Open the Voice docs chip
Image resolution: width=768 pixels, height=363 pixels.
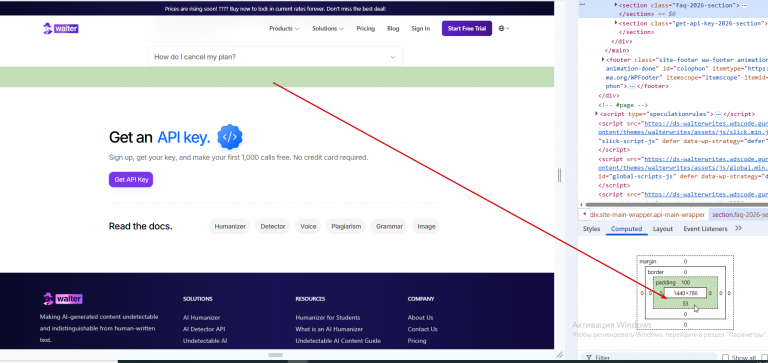308,226
